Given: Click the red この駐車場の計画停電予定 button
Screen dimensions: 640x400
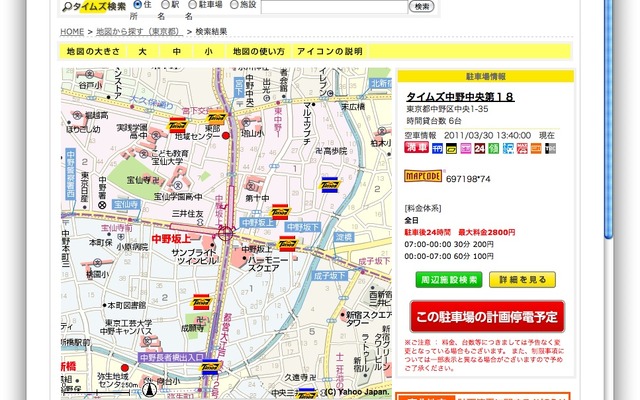Looking at the screenshot, I should pos(487,317).
